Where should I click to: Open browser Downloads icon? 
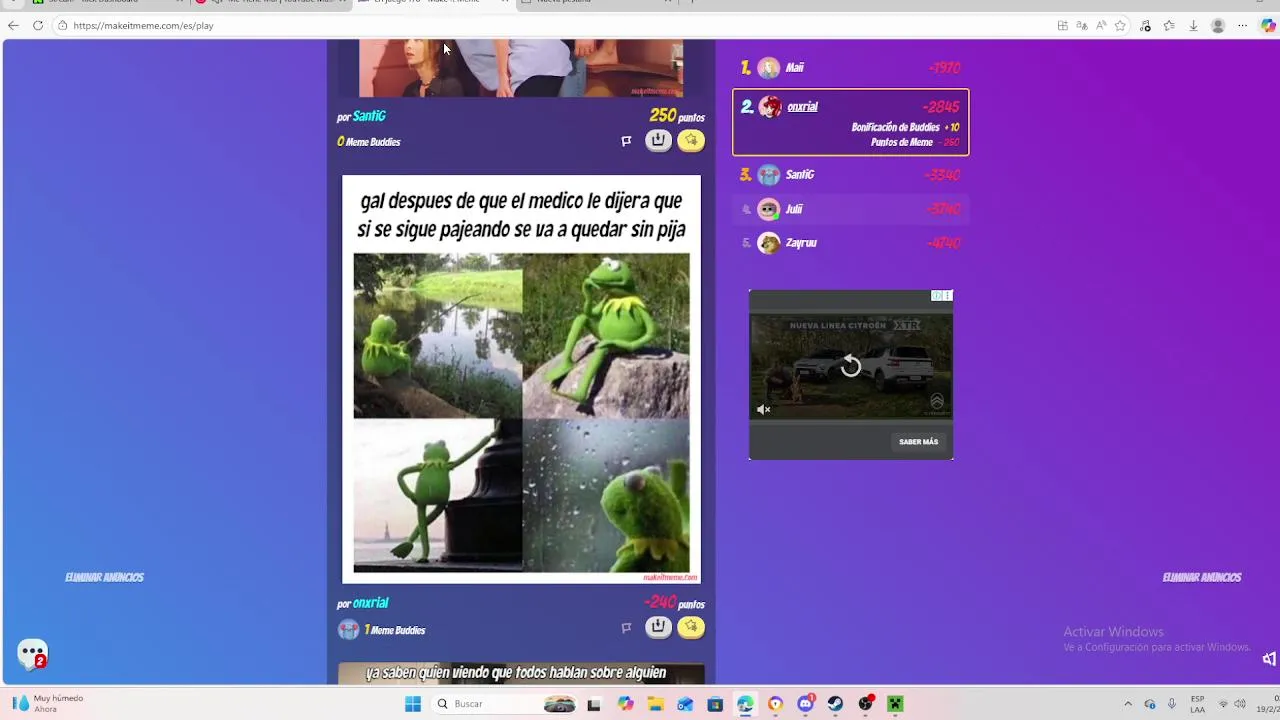pos(1193,26)
